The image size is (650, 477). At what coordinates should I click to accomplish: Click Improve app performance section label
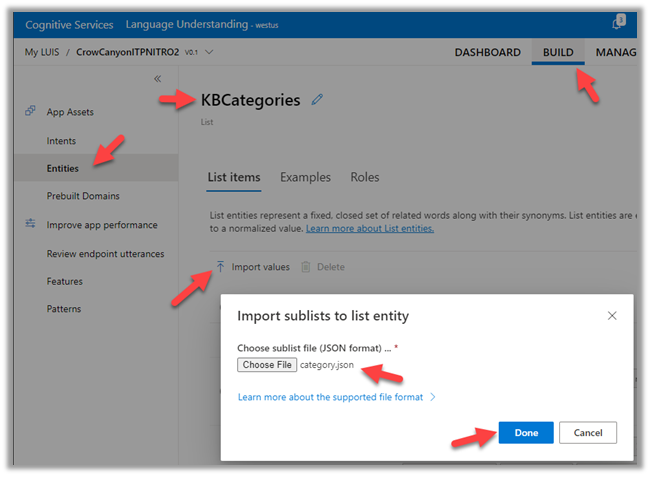pyautogui.click(x=102, y=225)
